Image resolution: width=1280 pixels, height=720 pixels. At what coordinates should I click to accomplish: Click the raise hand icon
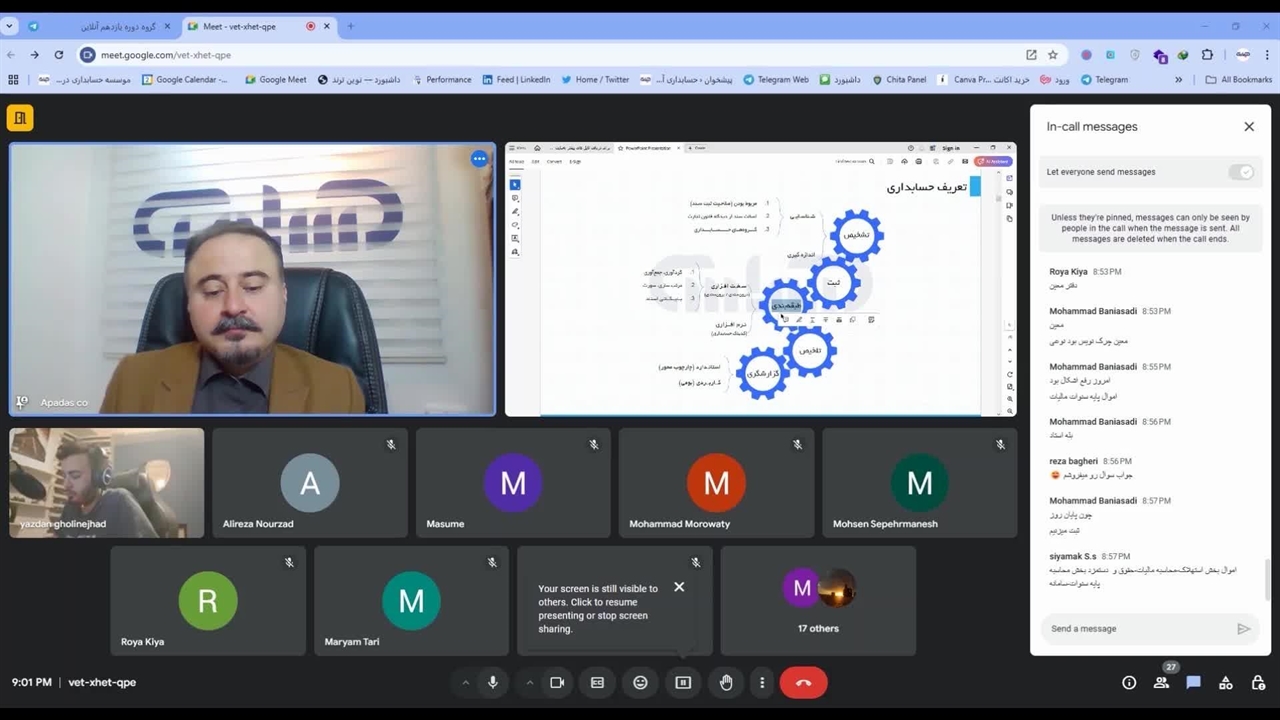726,683
